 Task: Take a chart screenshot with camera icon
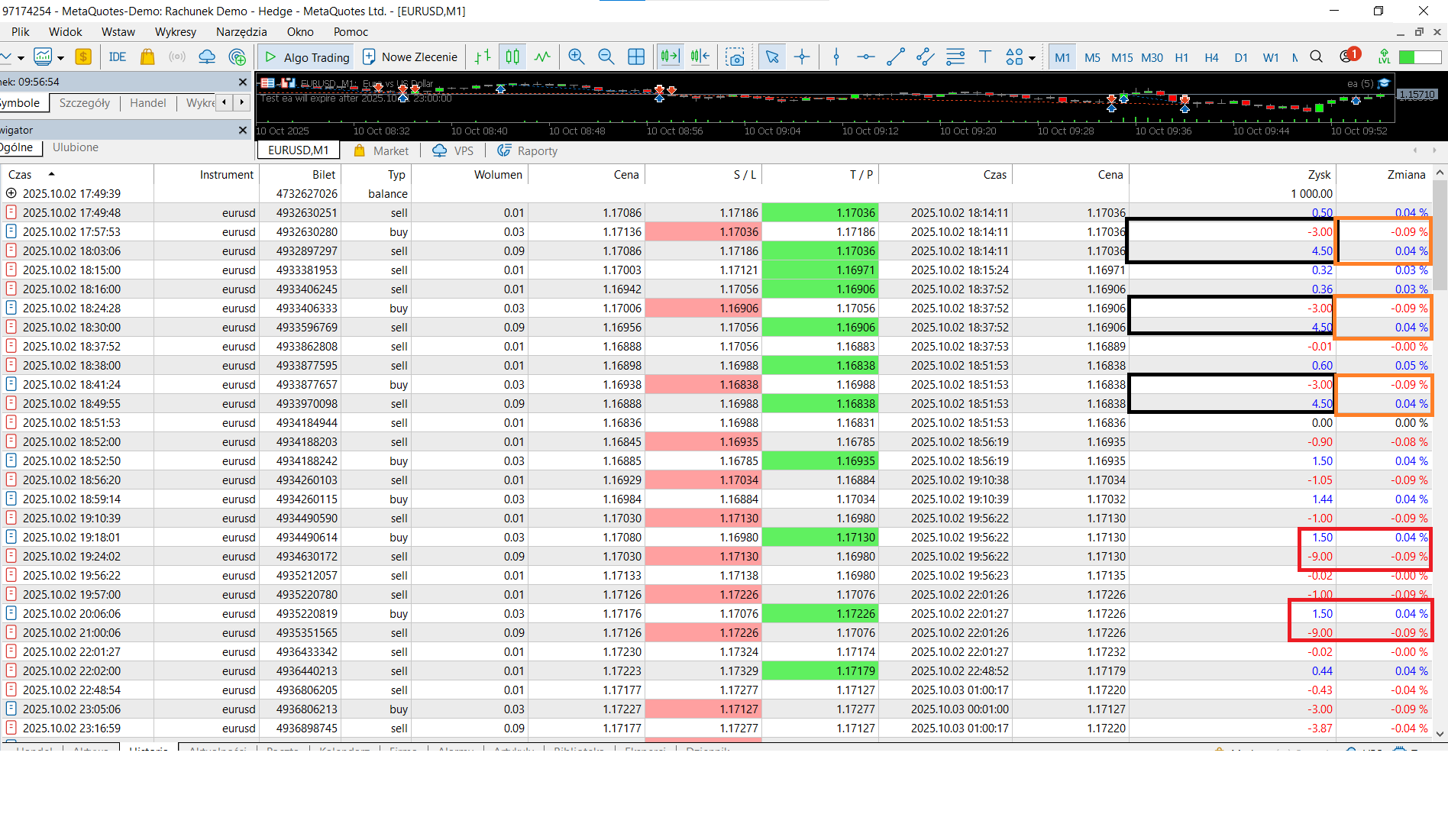coord(735,57)
